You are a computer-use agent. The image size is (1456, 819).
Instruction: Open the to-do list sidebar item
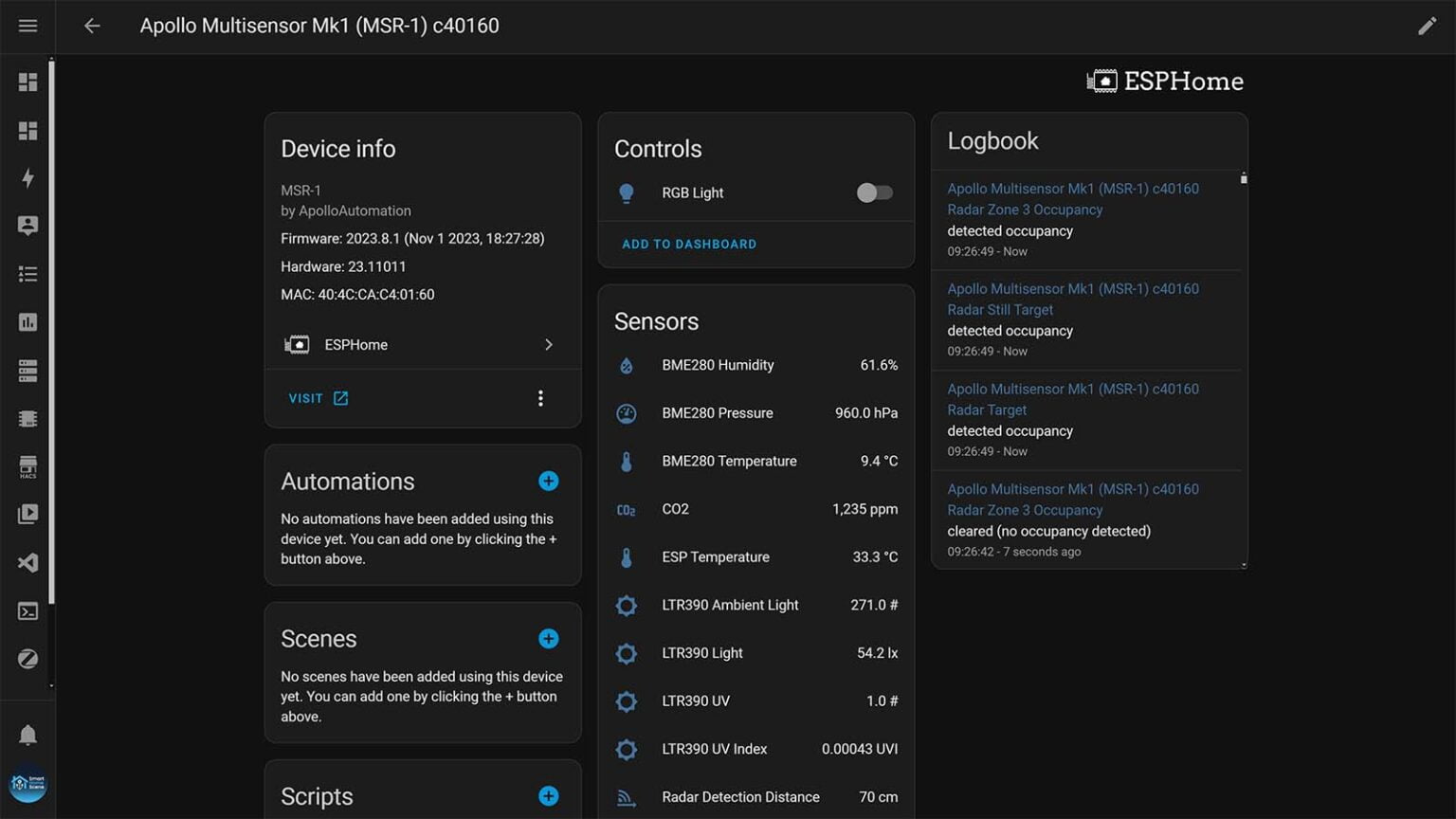click(x=27, y=274)
